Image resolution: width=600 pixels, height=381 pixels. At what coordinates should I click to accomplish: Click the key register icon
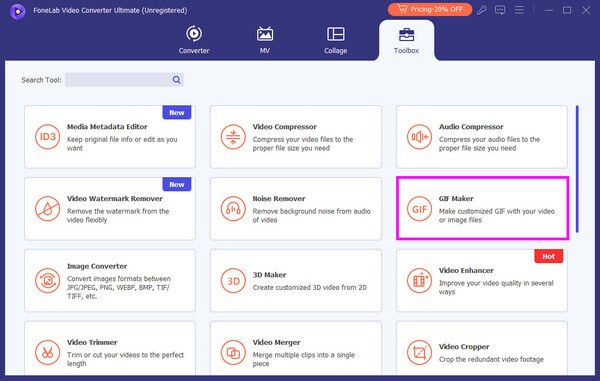point(481,10)
